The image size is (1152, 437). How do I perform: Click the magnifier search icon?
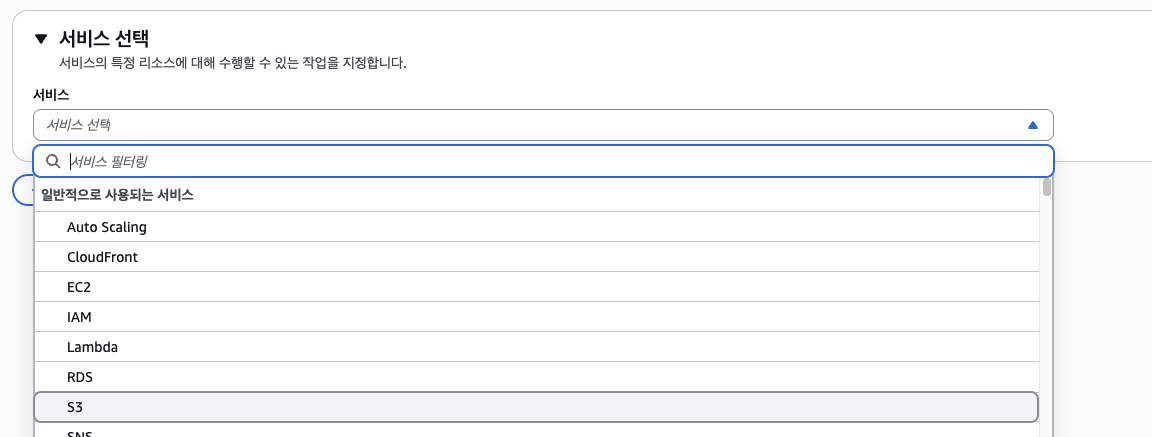pyautogui.click(x=54, y=161)
